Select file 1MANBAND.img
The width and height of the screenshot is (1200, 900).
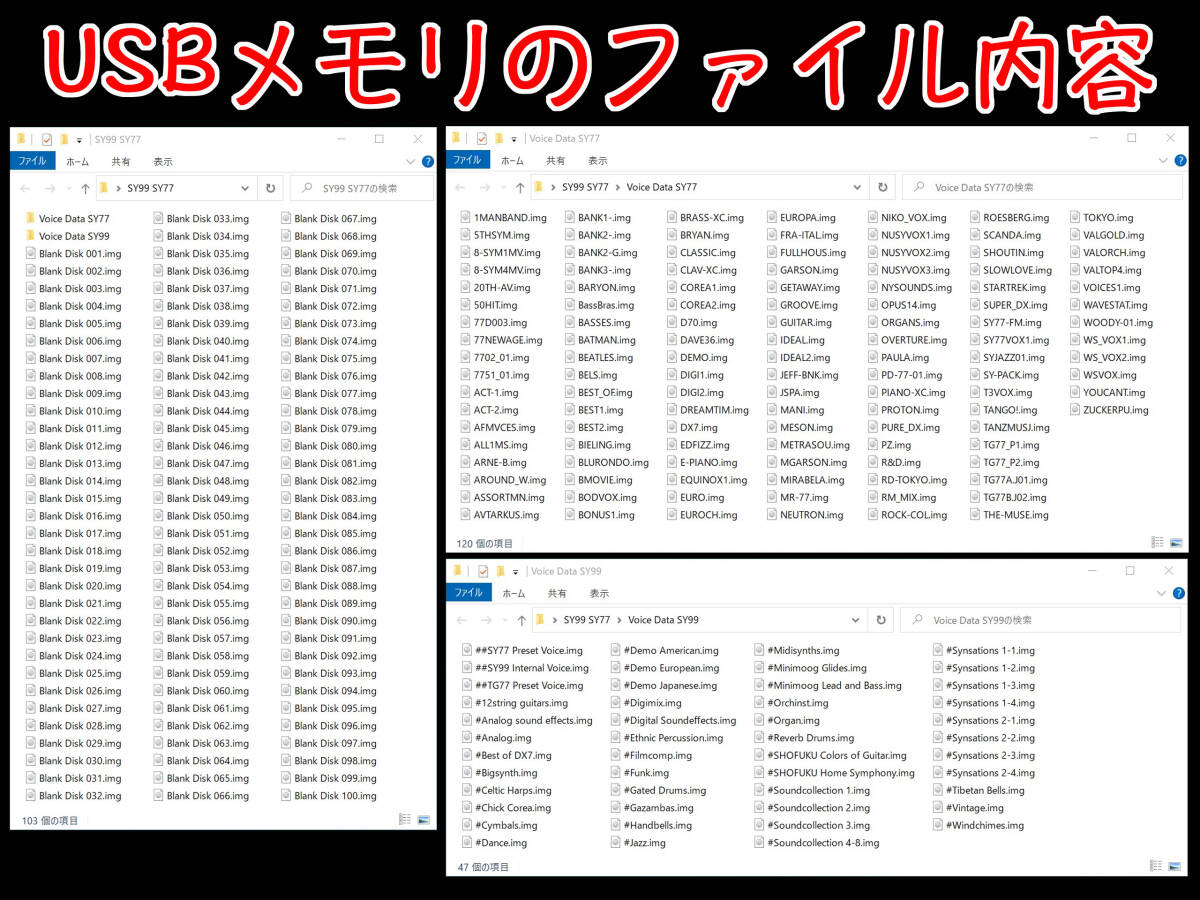pyautogui.click(x=503, y=217)
